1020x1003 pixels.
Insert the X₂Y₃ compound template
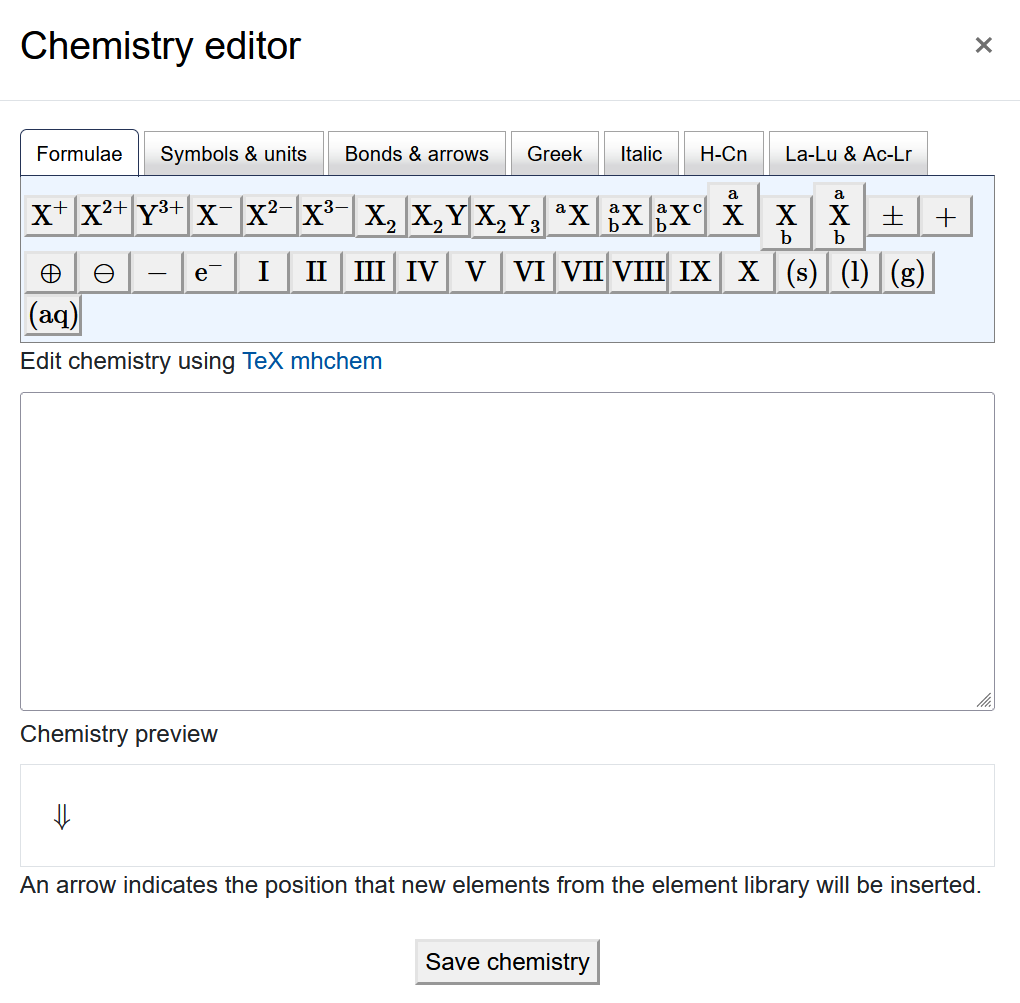tap(506, 215)
